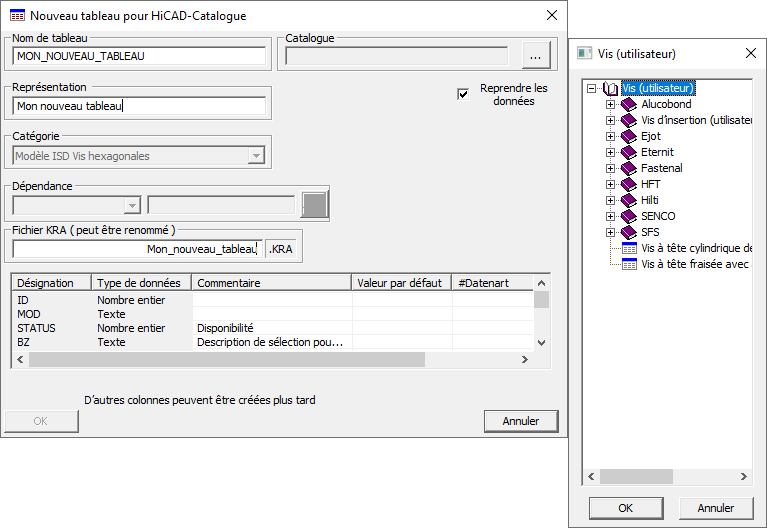Click the tree horizontal scrollbar thumb in Vis window

(x=636, y=477)
